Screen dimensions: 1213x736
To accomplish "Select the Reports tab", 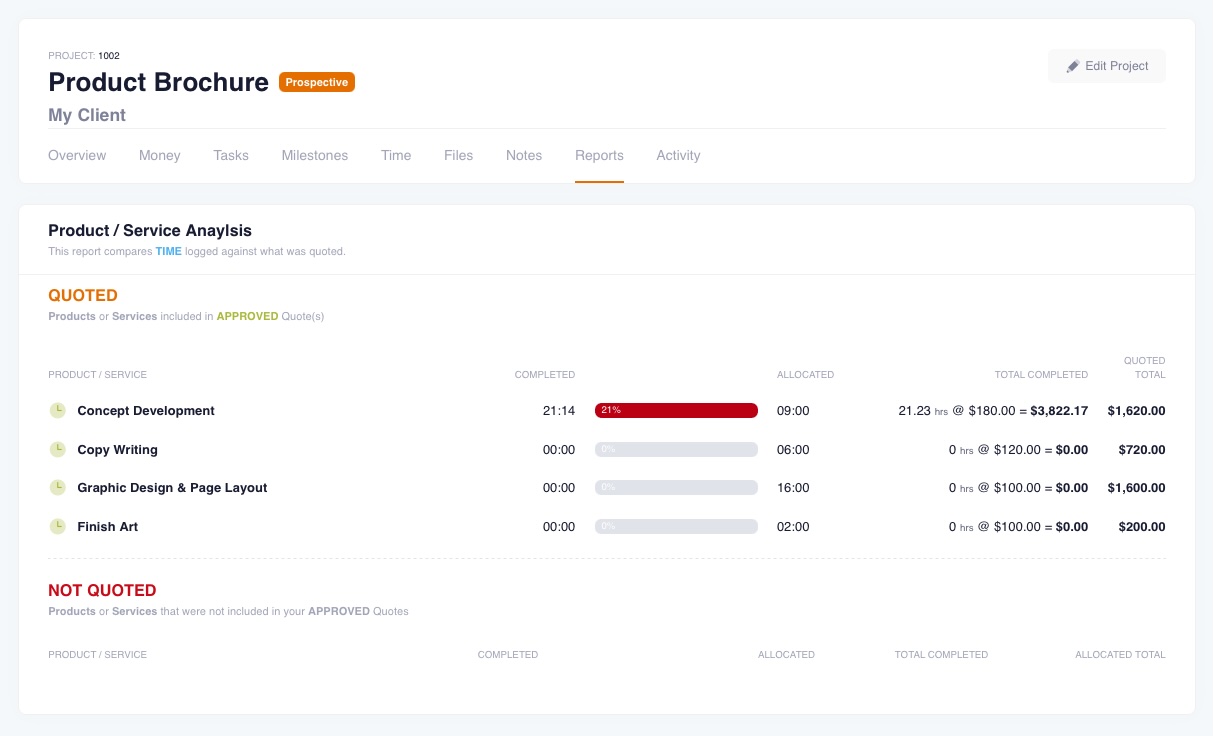I will tap(599, 155).
